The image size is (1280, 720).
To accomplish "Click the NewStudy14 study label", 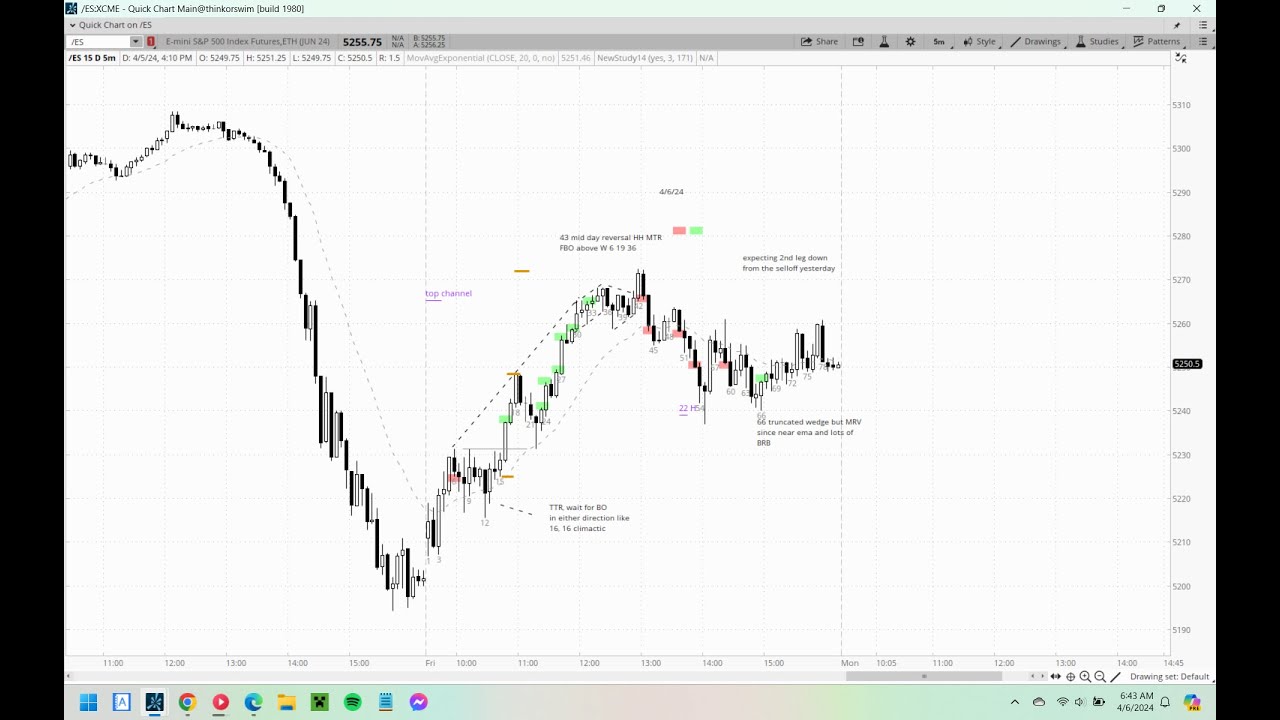I will pos(645,58).
